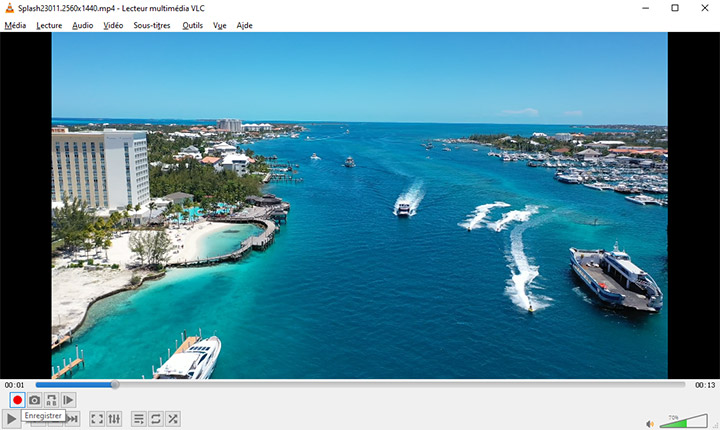Click the total time 00:13 label

[705, 385]
